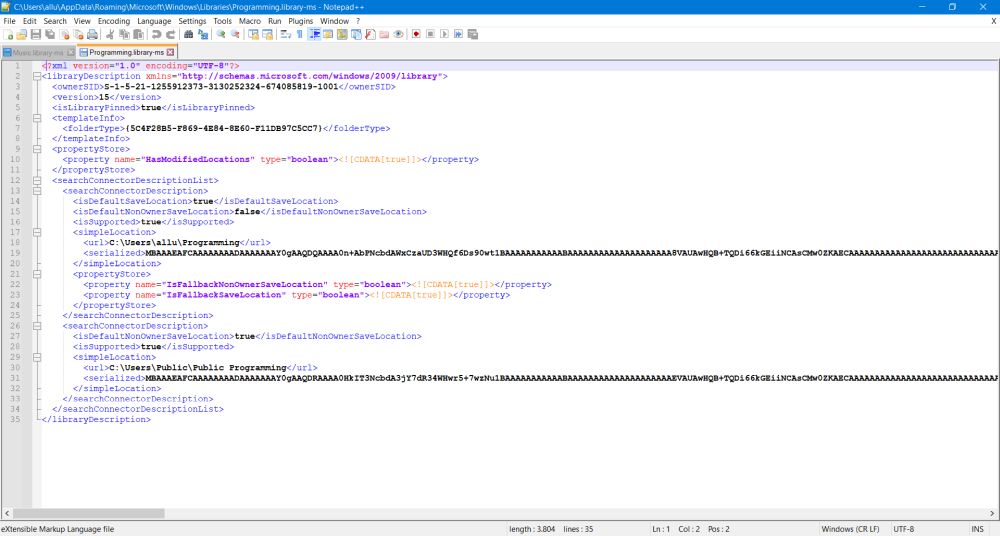This screenshot has height=536, width=1000.
Task: Toggle INS overwrite mode in status bar
Action: (977, 529)
